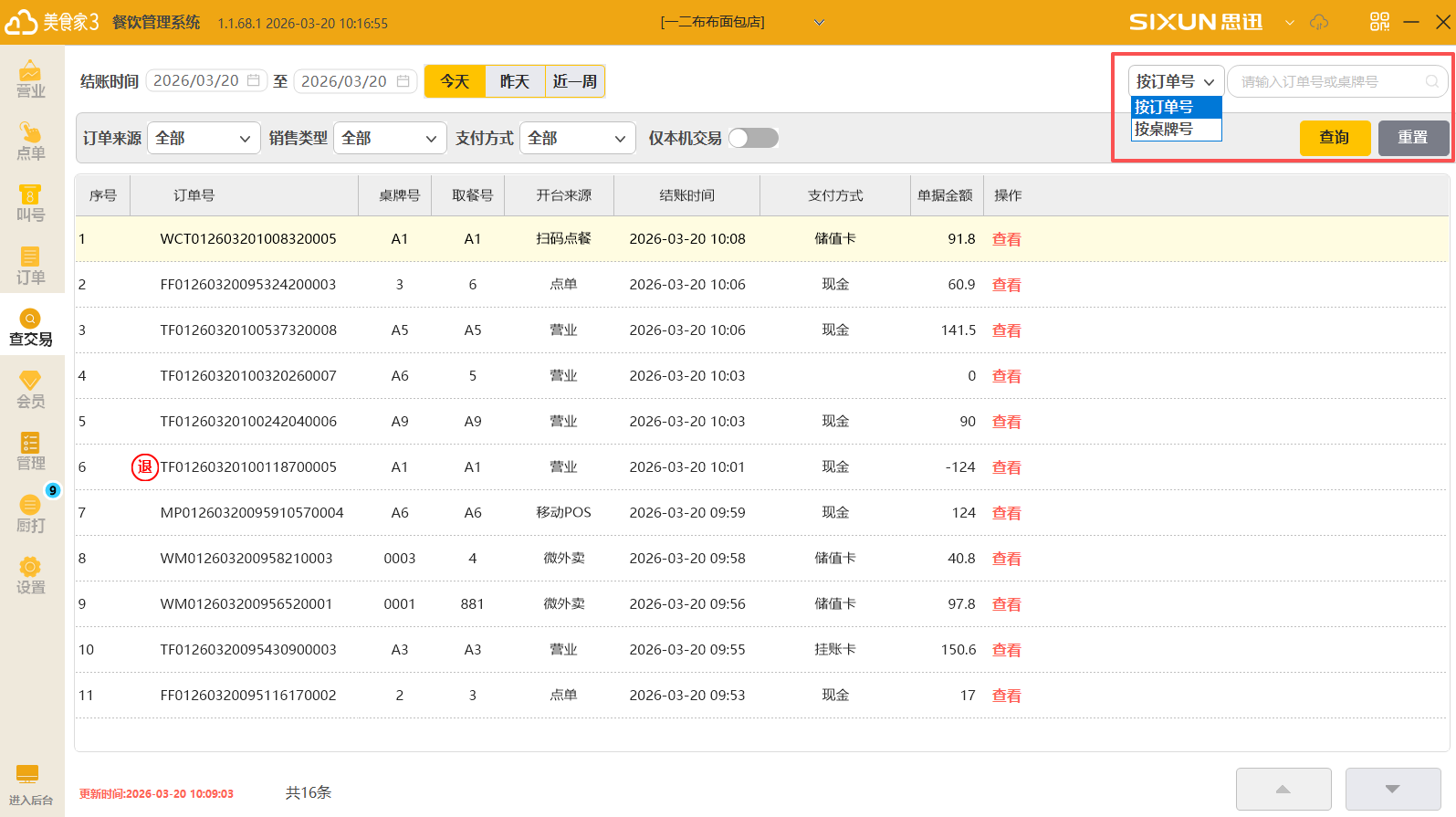Expand the 销售类型 dropdown

390,138
